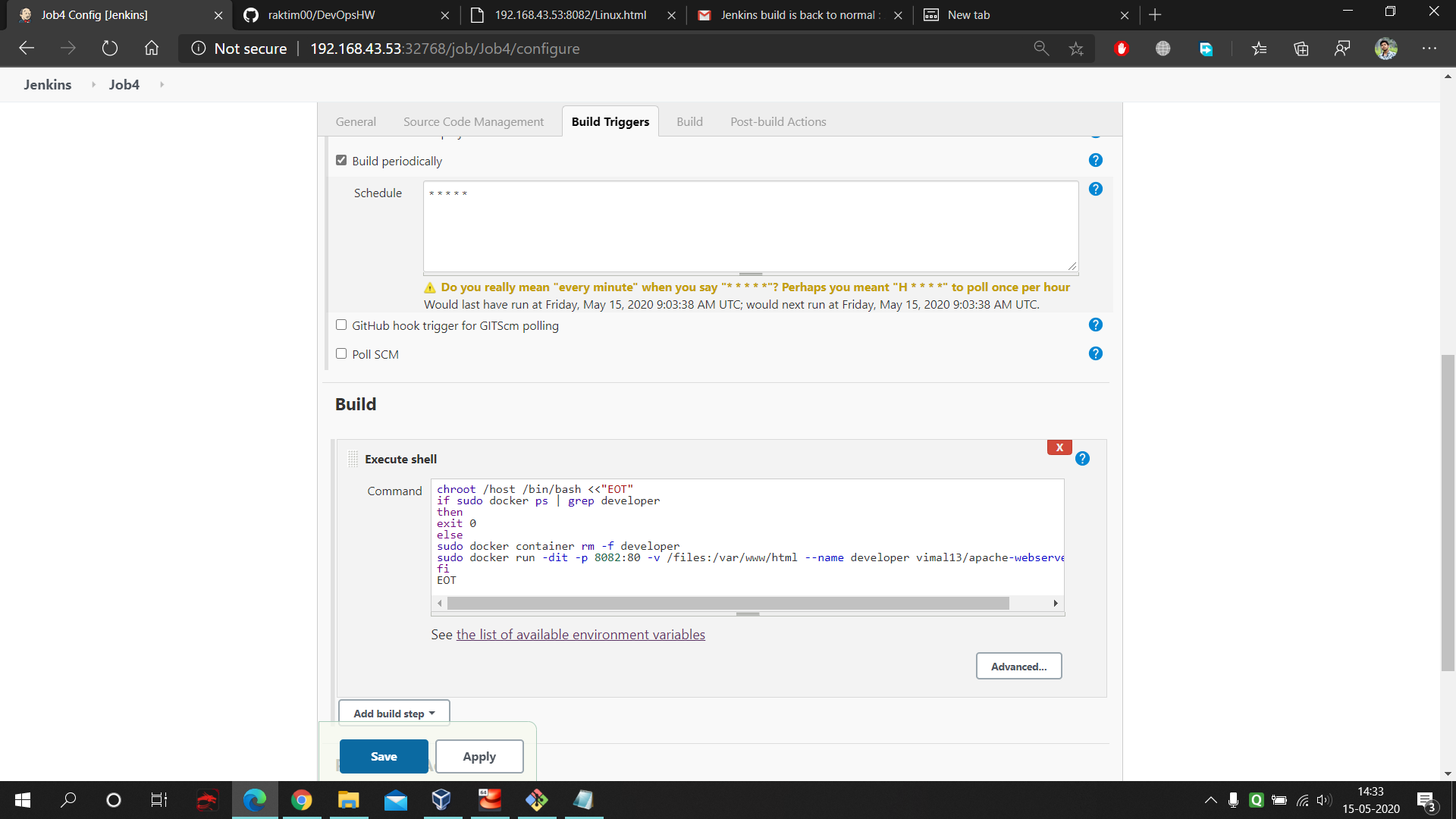
Task: Expand Job4 breadcrumb arrow menu
Action: 162,84
